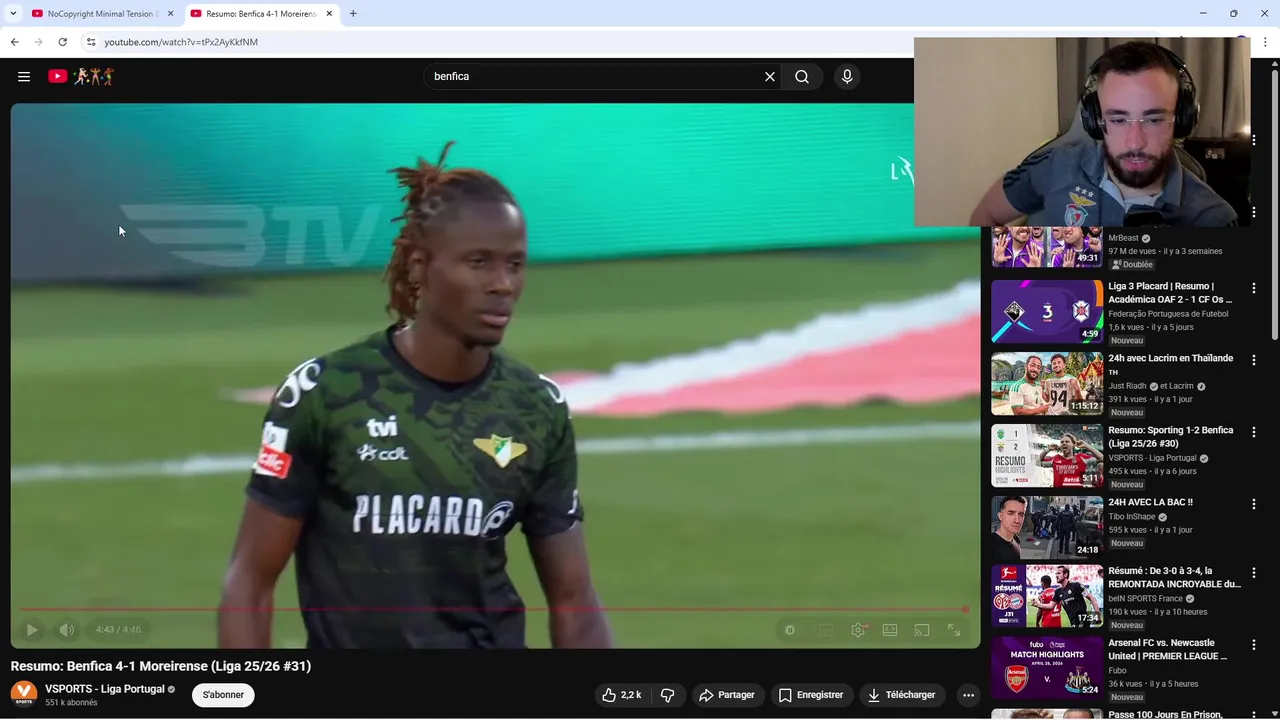Open options for REMONTADA INCROYABLE video
Viewport: 1280px width, 720px height.
pyautogui.click(x=1254, y=573)
